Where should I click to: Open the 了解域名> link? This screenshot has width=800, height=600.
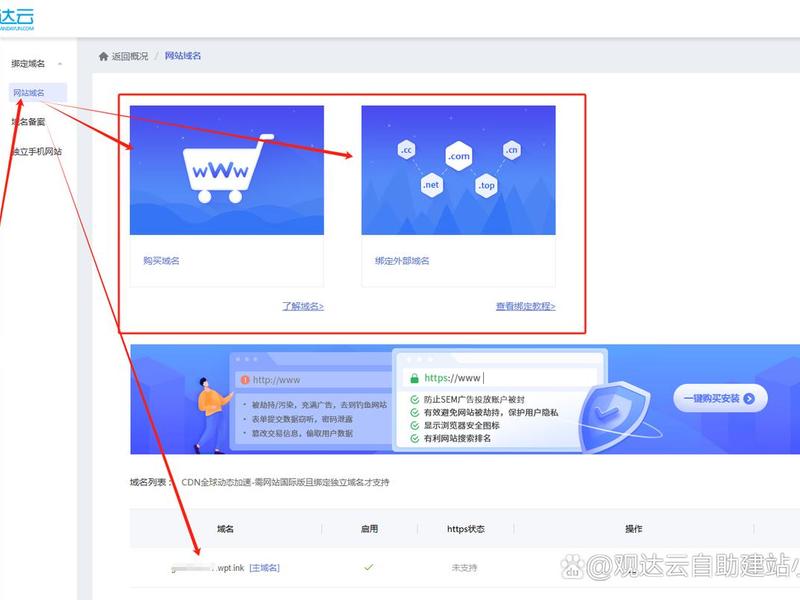pyautogui.click(x=303, y=306)
